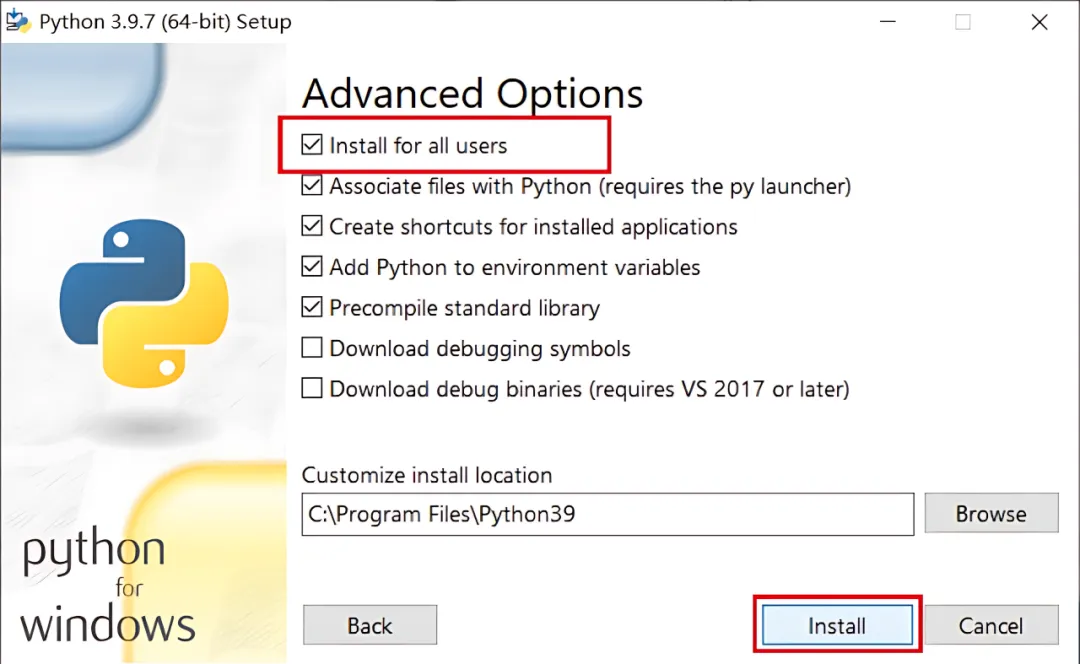Minimize the setup window
The width and height of the screenshot is (1080, 664).
[x=888, y=21]
